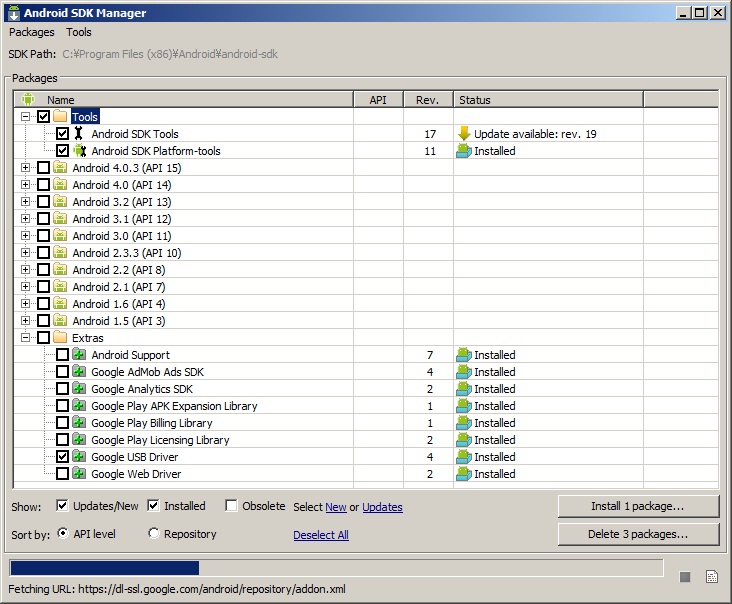The height and width of the screenshot is (604, 732).
Task: Toggle the Updates/New show filter checkbox
Action: [x=62, y=506]
